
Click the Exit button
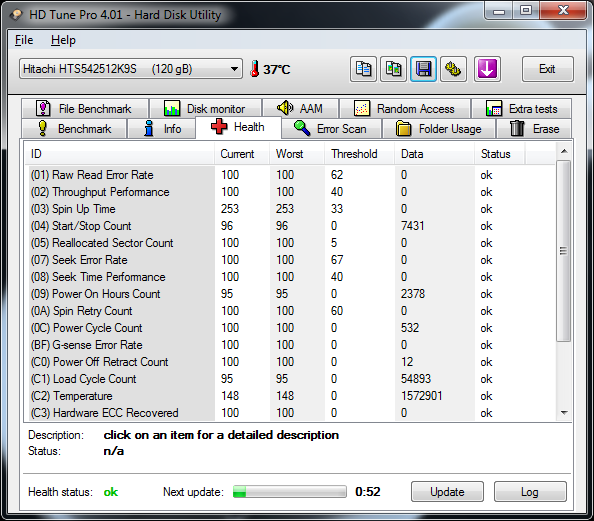pyautogui.click(x=547, y=69)
